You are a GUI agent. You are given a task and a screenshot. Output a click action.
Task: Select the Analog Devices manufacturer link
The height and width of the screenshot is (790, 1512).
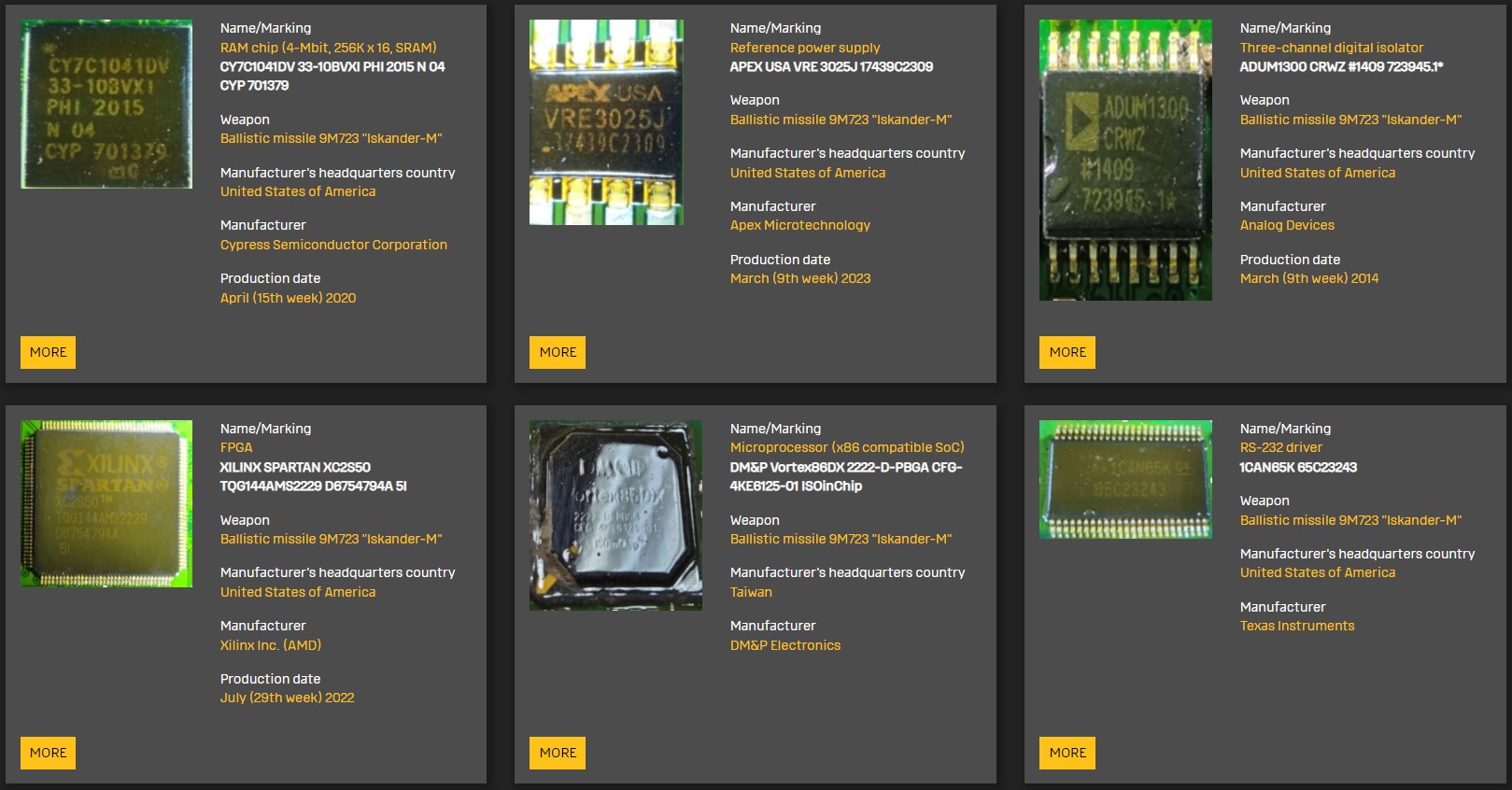(1287, 225)
